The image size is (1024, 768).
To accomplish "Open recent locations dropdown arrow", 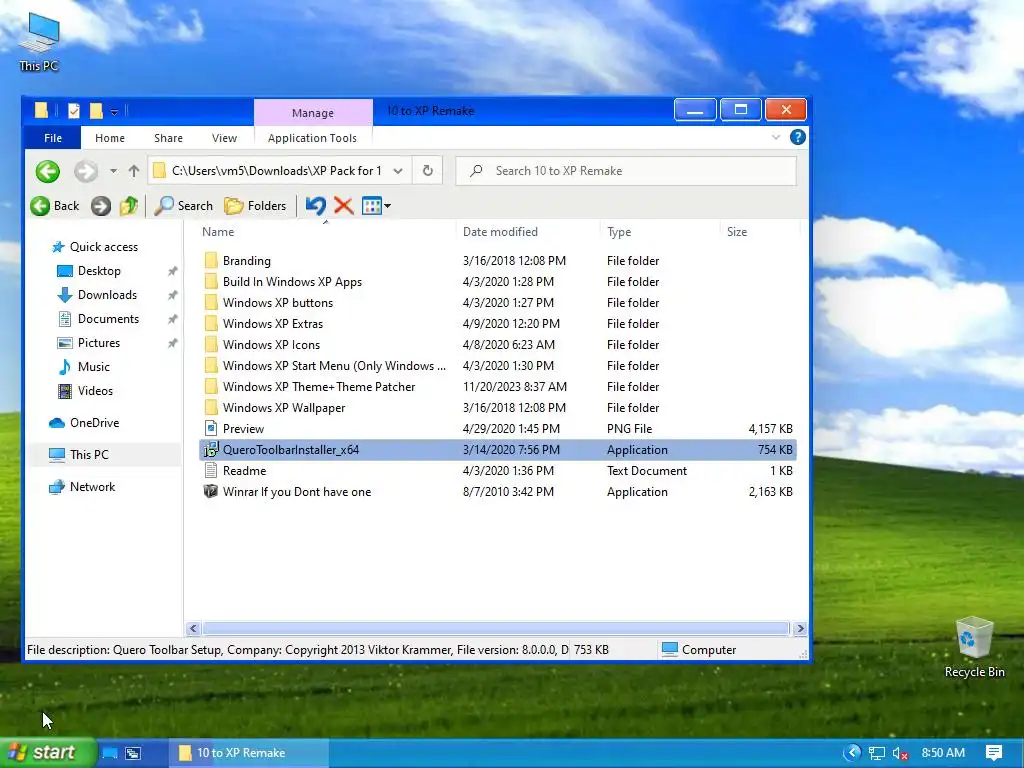I will (x=113, y=171).
